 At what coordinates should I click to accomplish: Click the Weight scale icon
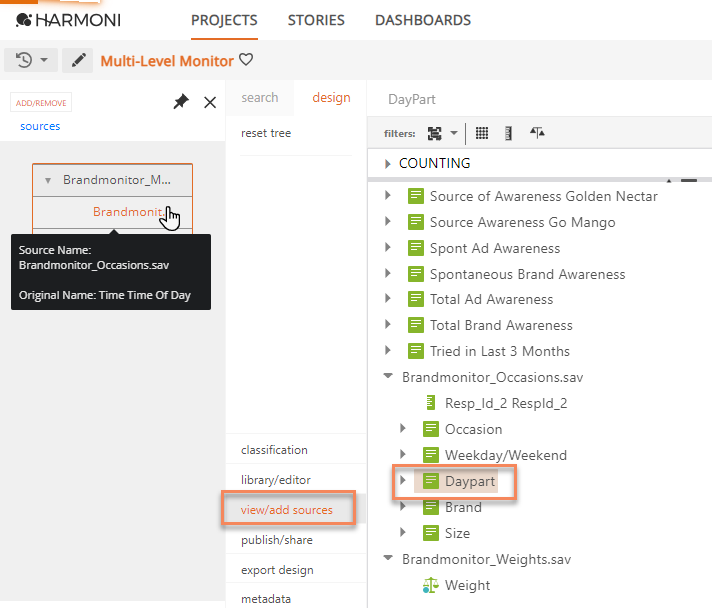tap(430, 585)
